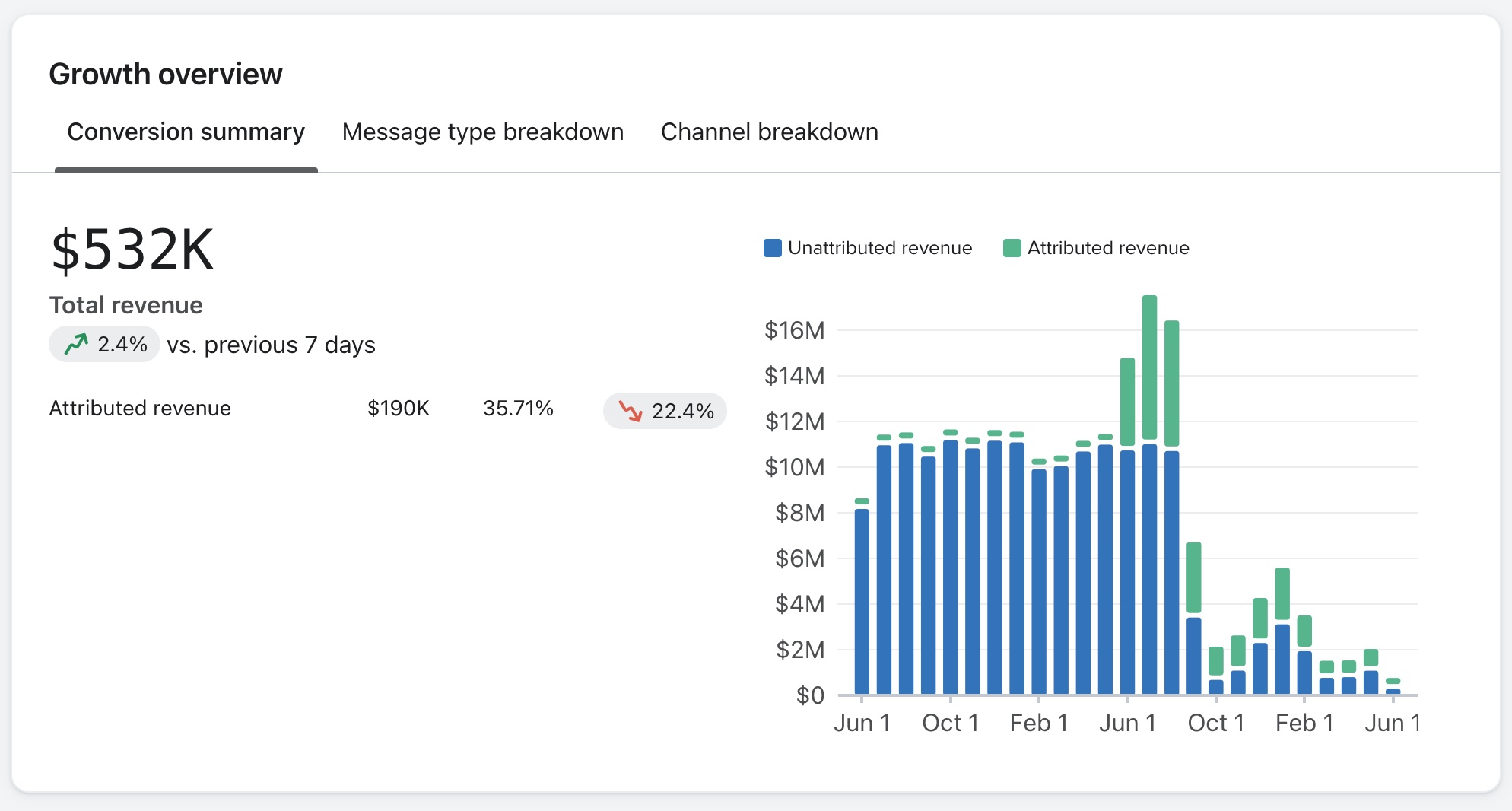The image size is (1512, 811).
Task: Click the Growth overview heading
Action: [166, 75]
